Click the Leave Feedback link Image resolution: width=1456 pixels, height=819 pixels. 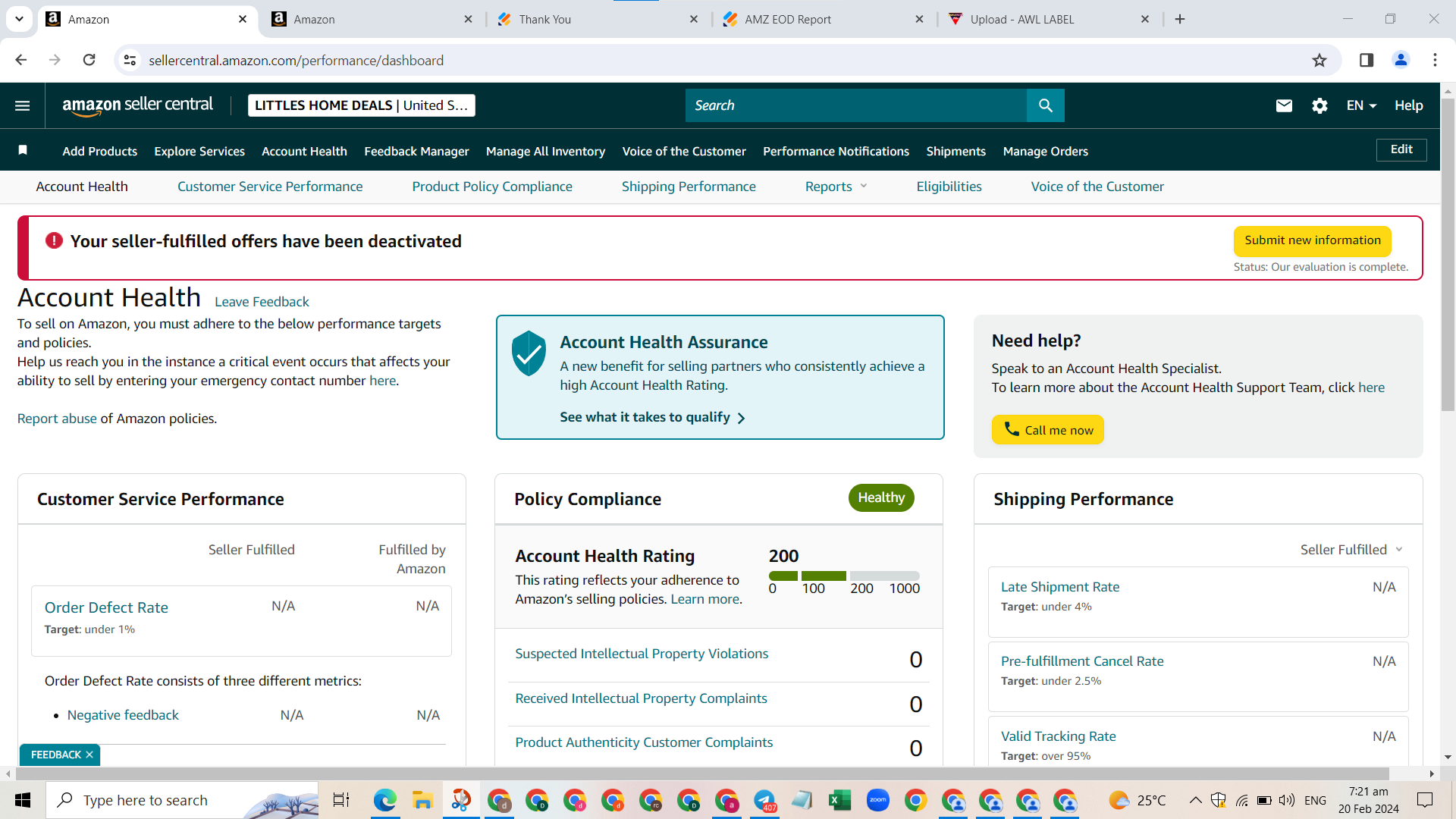pyautogui.click(x=262, y=302)
